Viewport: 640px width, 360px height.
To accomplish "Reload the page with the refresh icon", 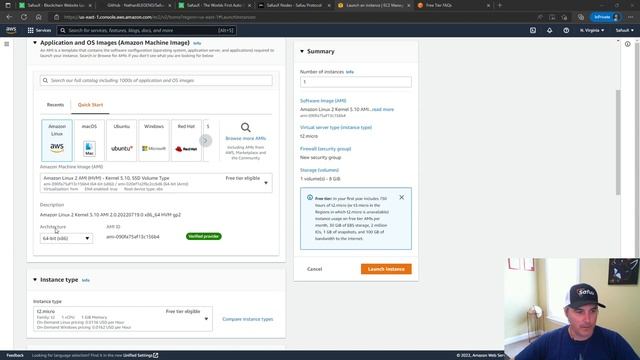I will pos(24,17).
